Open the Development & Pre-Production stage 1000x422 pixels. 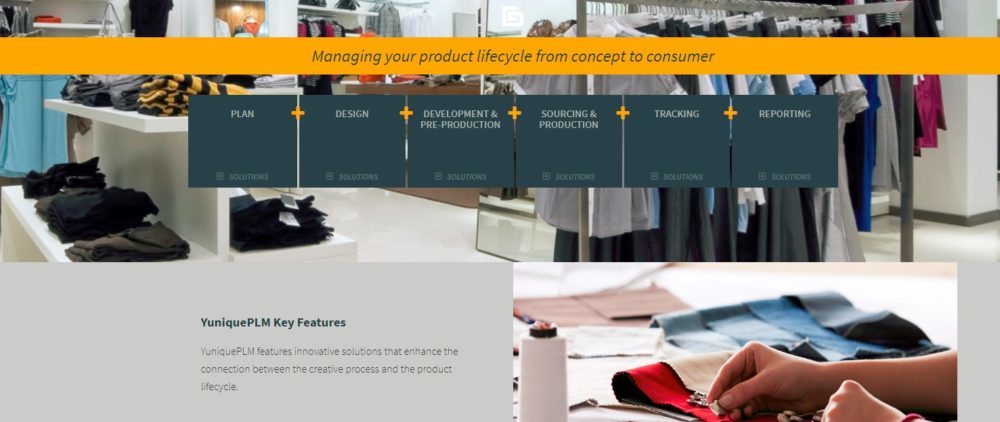(x=460, y=141)
